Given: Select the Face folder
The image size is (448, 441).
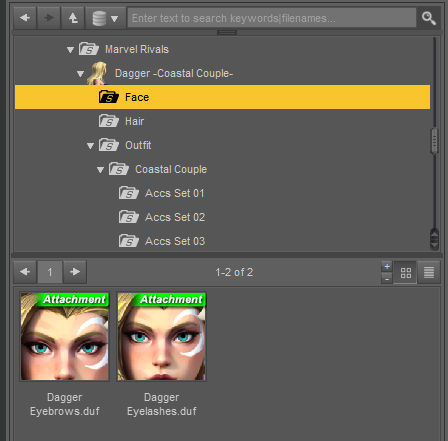Looking at the screenshot, I should [x=222, y=97].
